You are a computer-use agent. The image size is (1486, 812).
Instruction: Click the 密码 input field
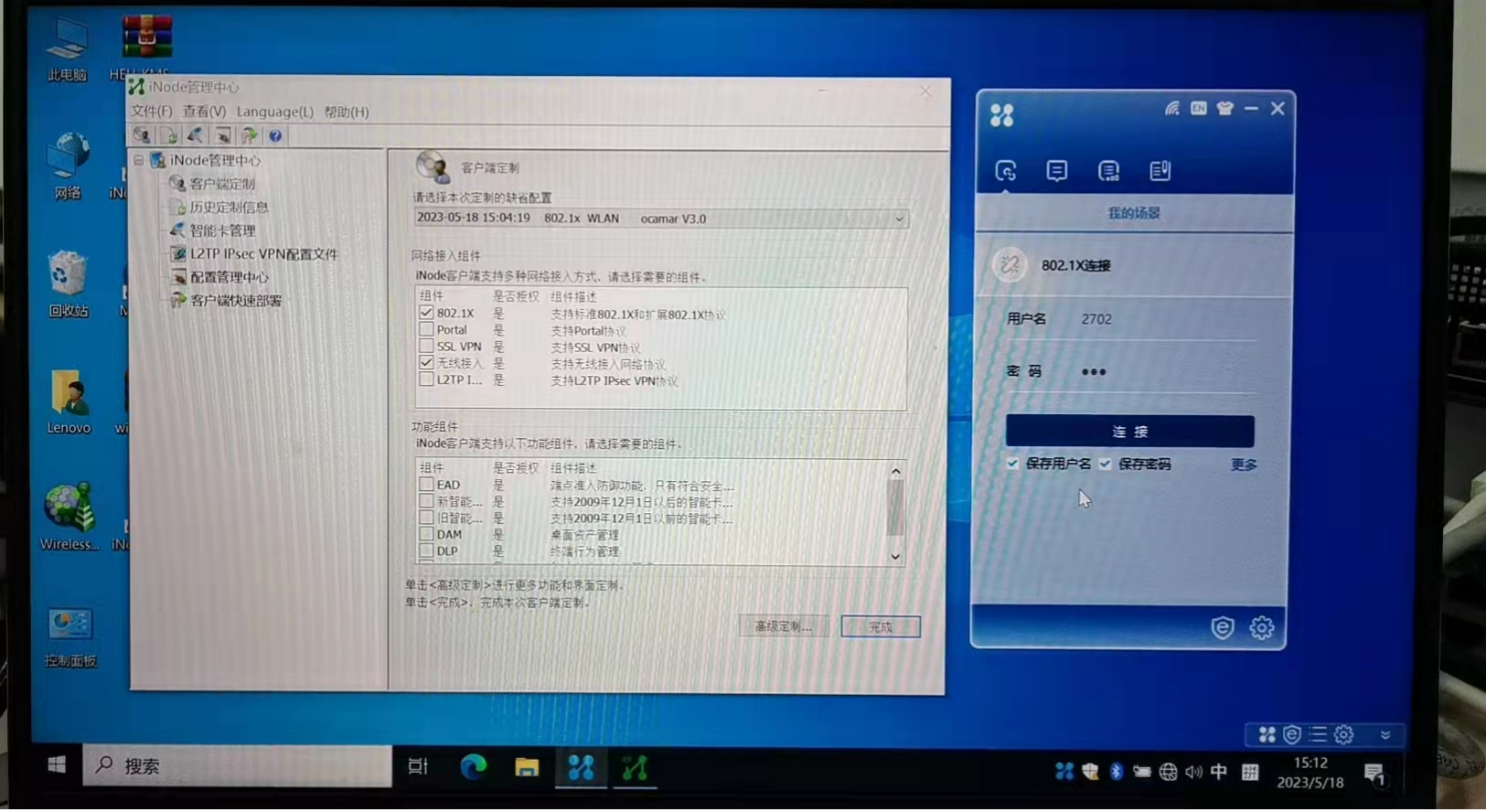[x=1166, y=371]
